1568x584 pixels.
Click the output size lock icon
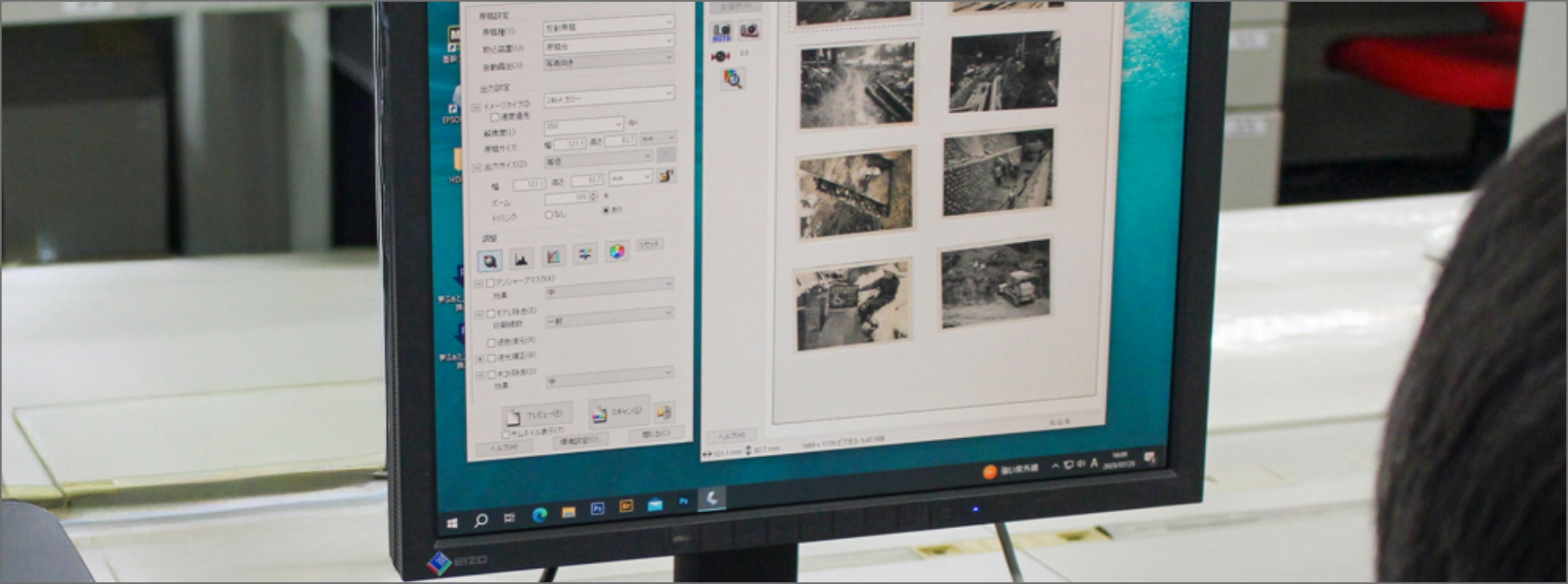(x=666, y=176)
